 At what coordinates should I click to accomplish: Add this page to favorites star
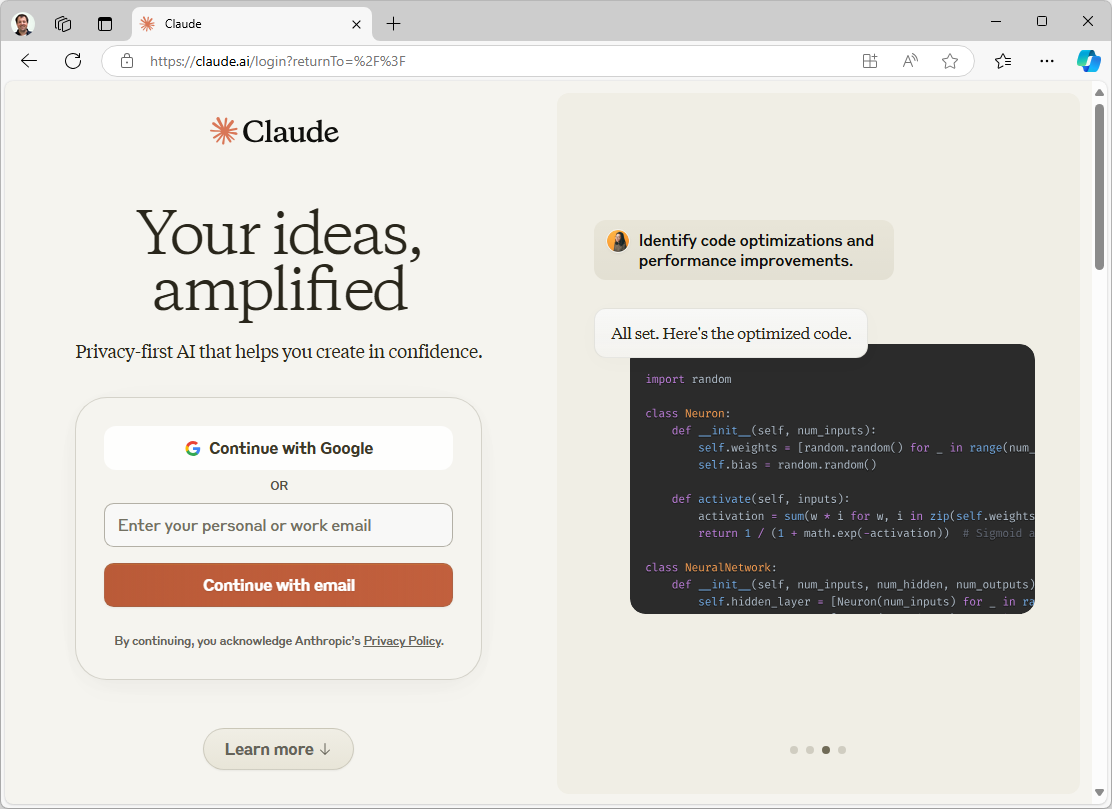950,61
